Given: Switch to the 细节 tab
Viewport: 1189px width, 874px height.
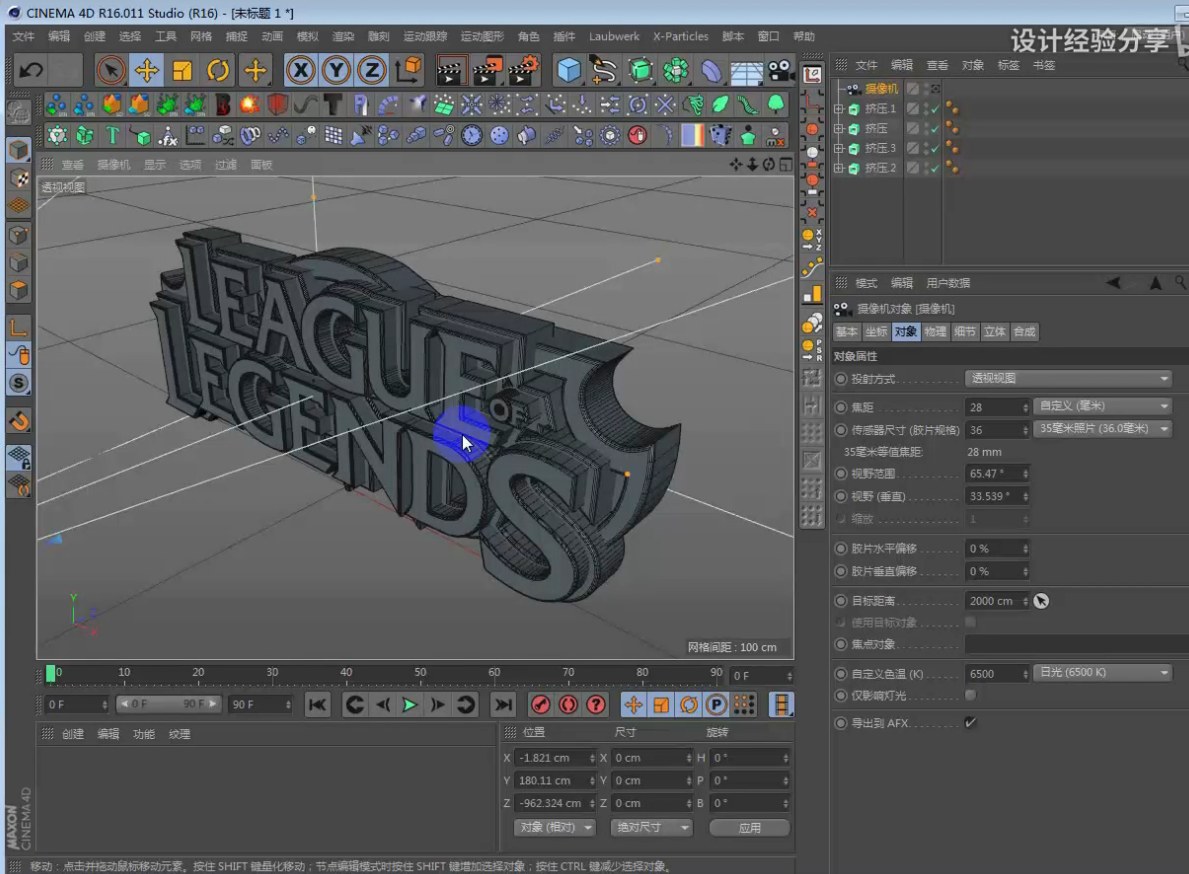Looking at the screenshot, I should coord(965,332).
